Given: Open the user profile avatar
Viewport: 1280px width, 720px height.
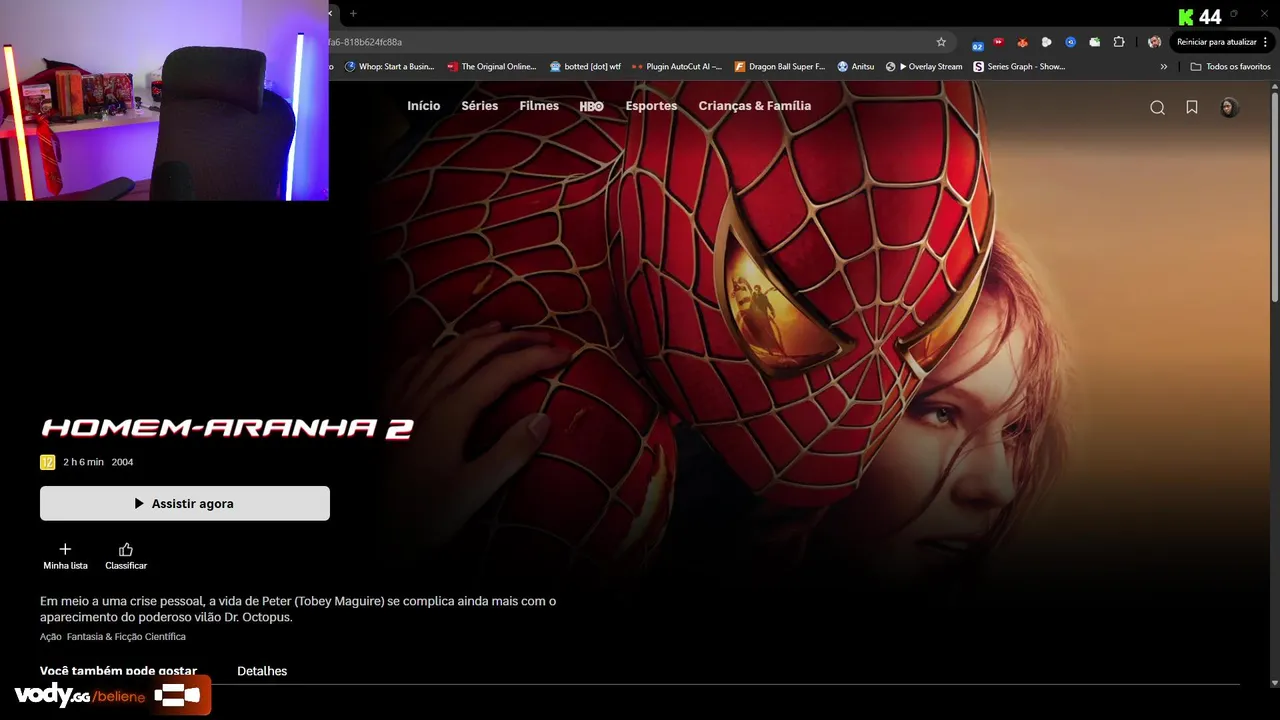Looking at the screenshot, I should pos(1229,107).
